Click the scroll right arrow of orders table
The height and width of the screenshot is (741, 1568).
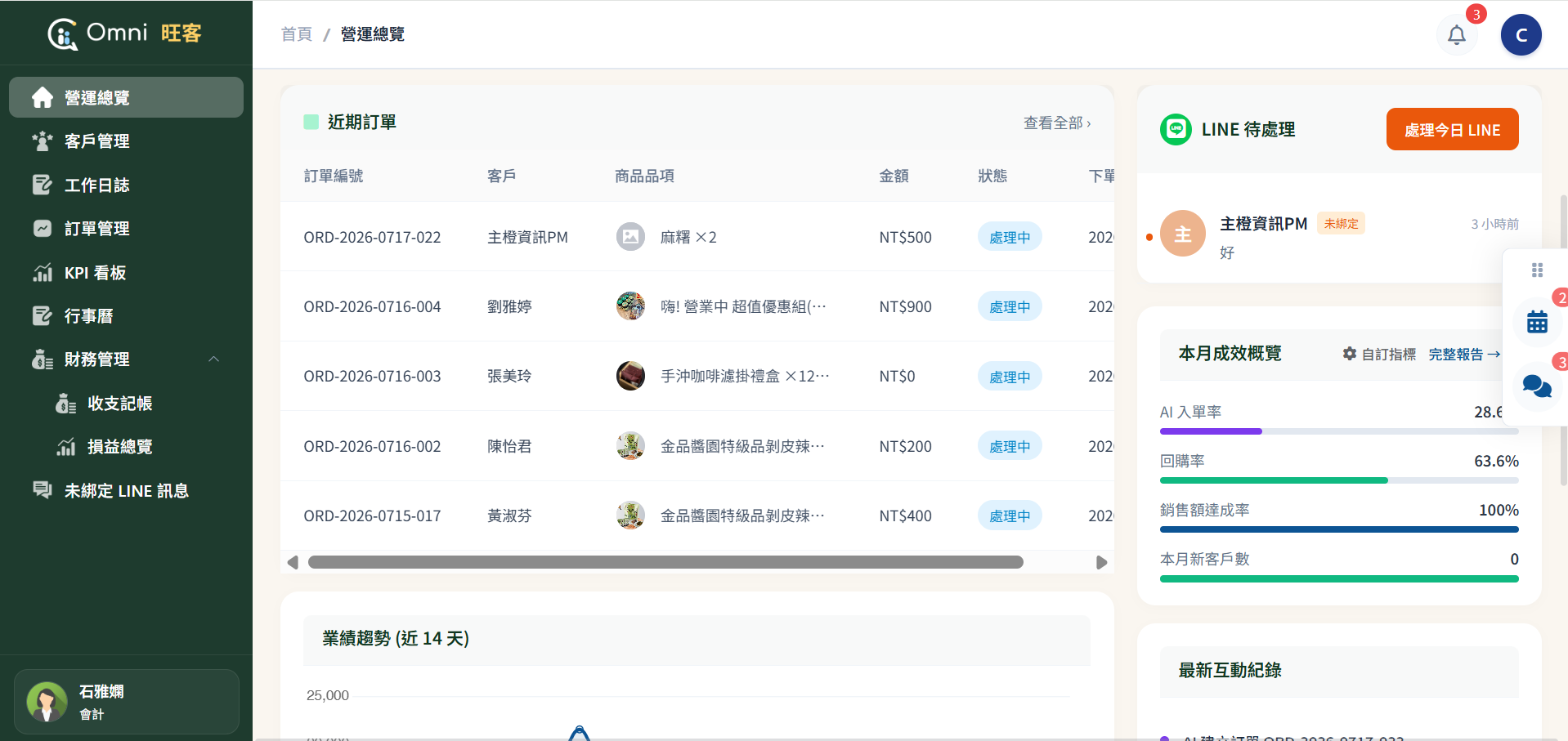click(1101, 562)
